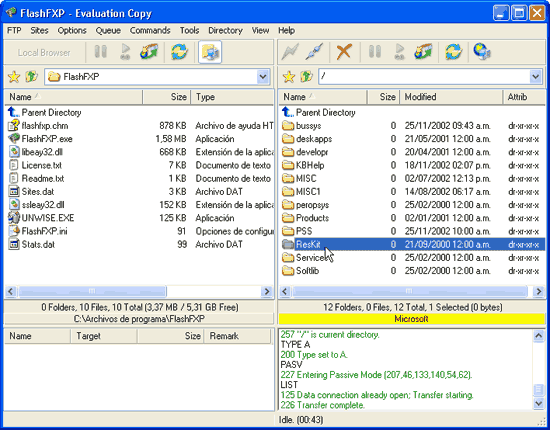Open the Tools menu
The image size is (550, 430).
pyautogui.click(x=189, y=31)
